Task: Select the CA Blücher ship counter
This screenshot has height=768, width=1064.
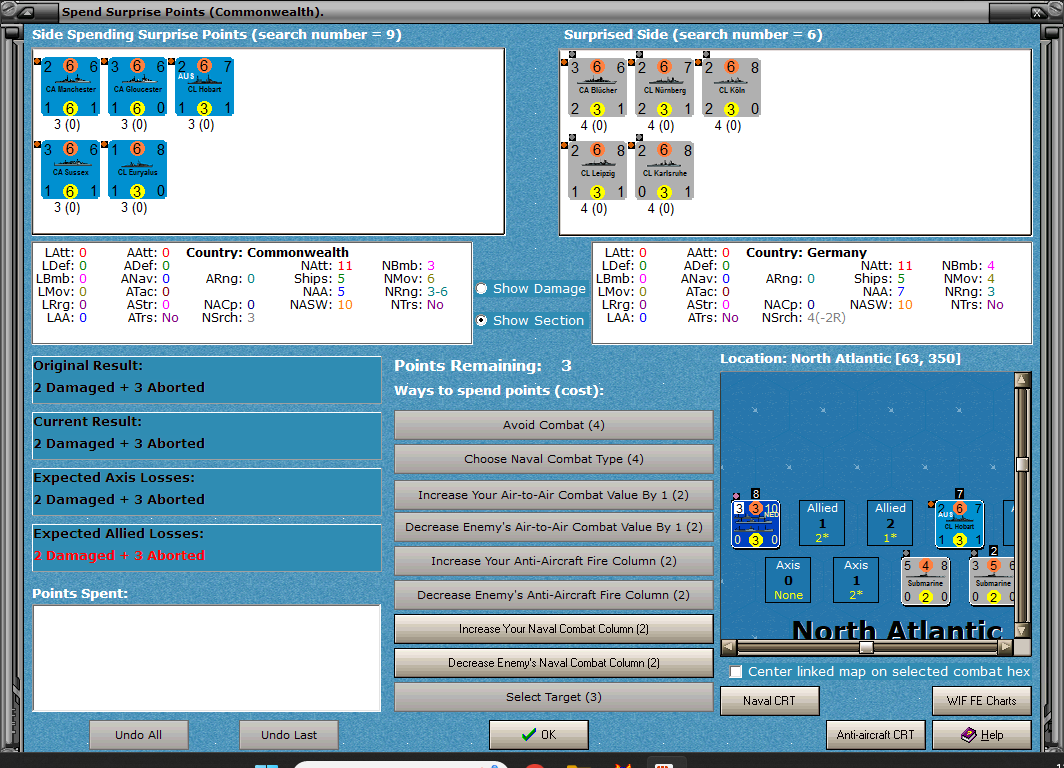Action: click(x=597, y=88)
